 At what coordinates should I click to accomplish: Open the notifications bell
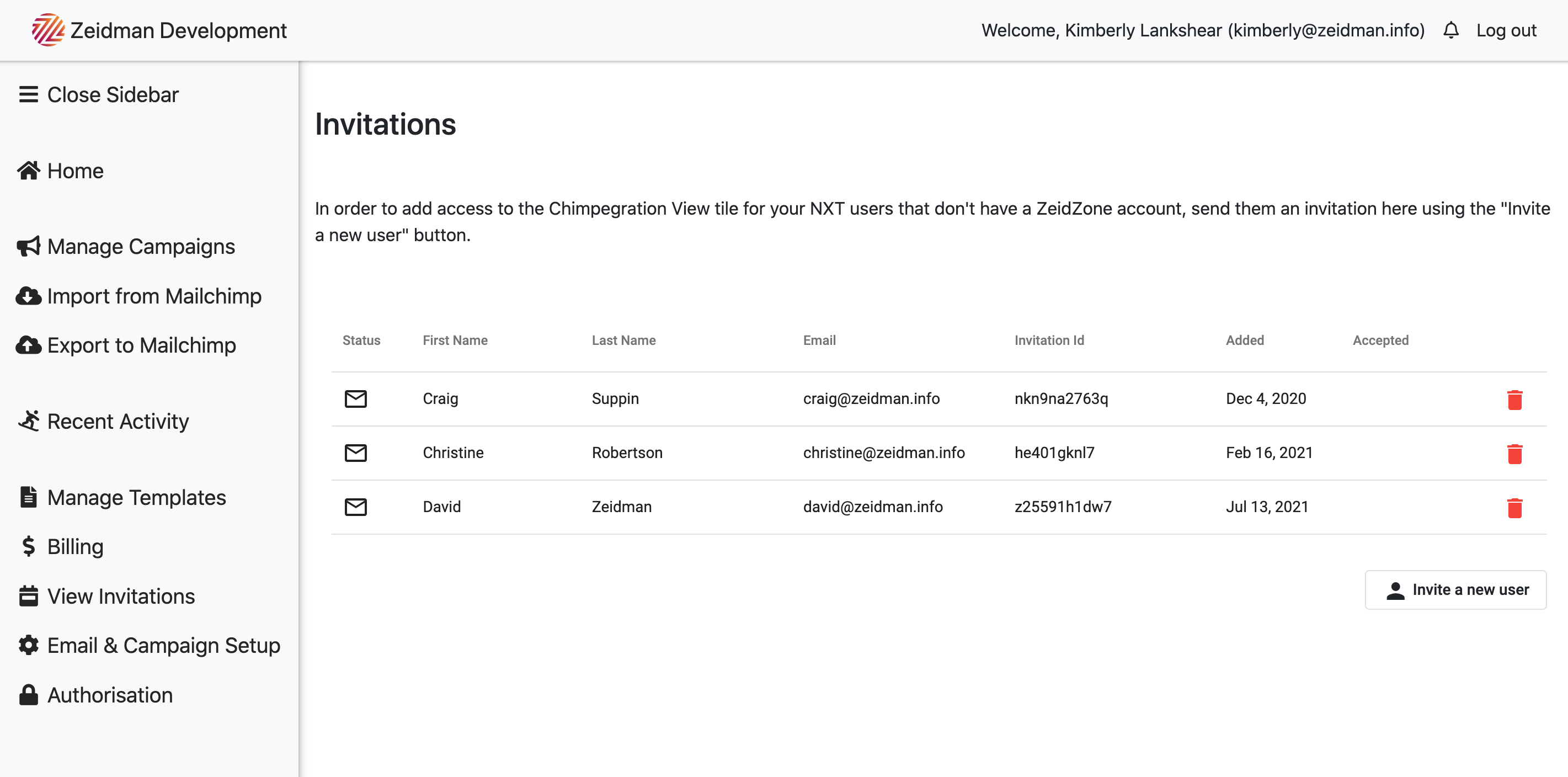(1450, 30)
